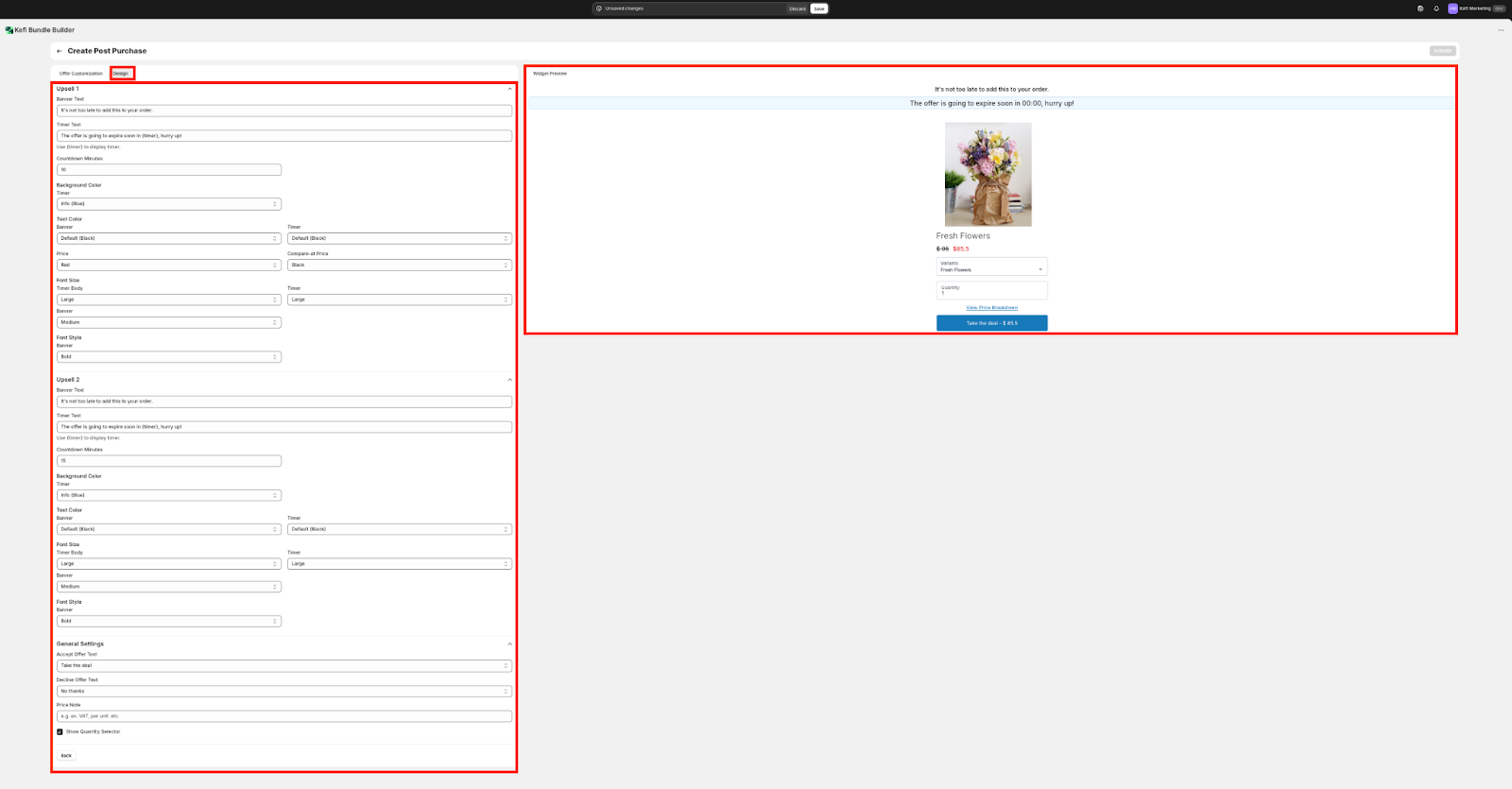Click the View Price Breakdown link
The height and width of the screenshot is (789, 1512).
coord(991,307)
